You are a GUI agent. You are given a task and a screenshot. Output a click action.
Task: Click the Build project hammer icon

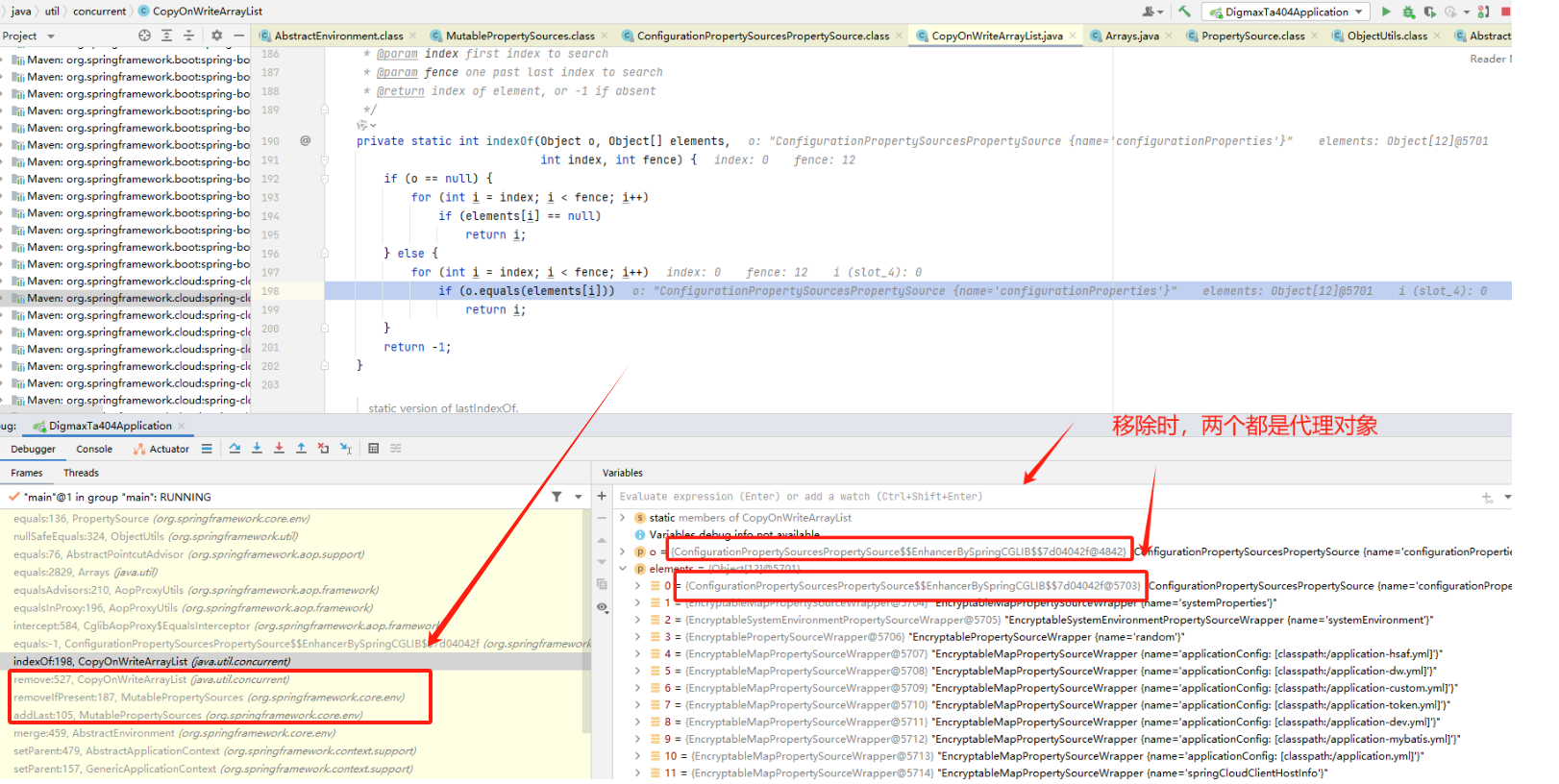pyautogui.click(x=1183, y=12)
